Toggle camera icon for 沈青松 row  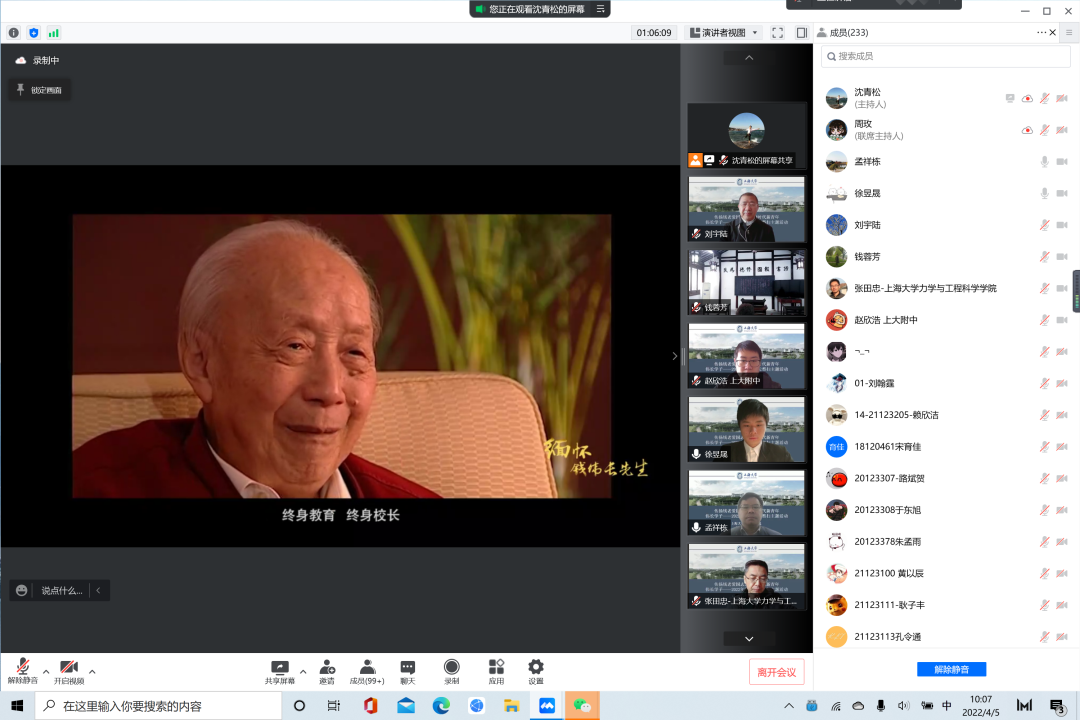pos(1062,99)
